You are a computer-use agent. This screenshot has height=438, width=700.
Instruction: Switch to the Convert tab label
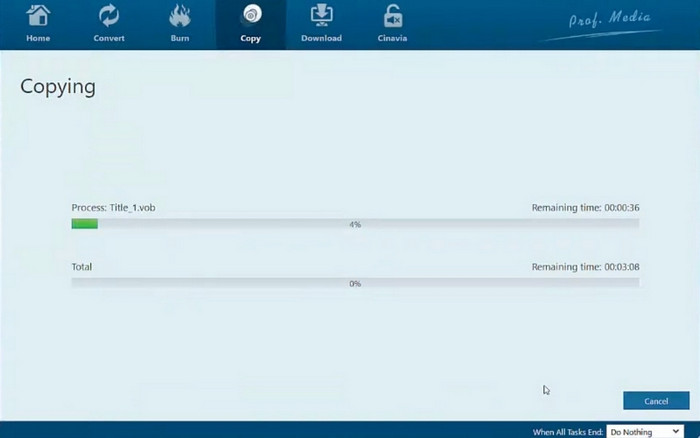[x=109, y=39]
